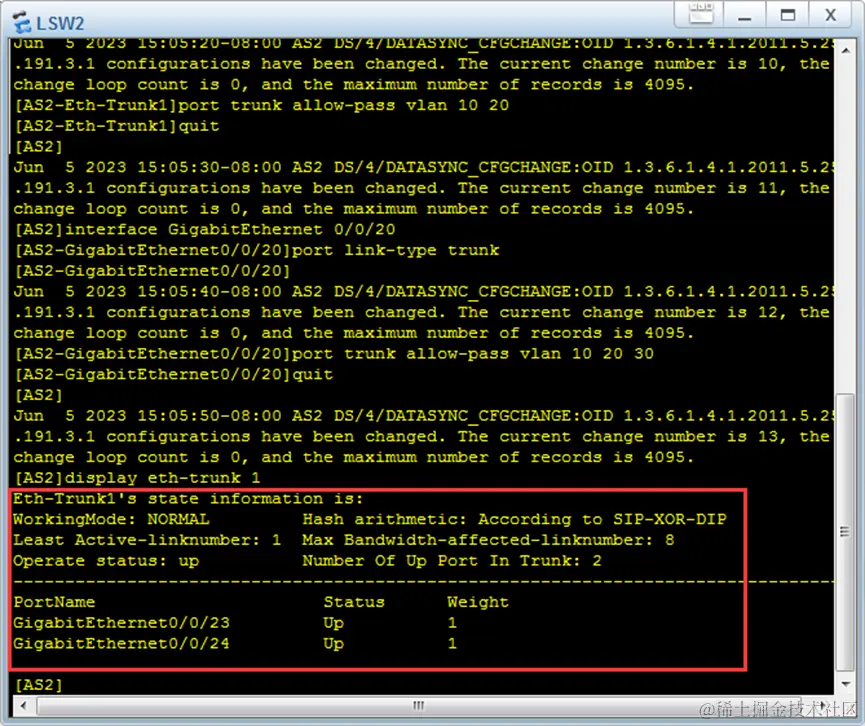The width and height of the screenshot is (865, 726).
Task: Click the 'Operate status: up' text
Action: [106, 561]
